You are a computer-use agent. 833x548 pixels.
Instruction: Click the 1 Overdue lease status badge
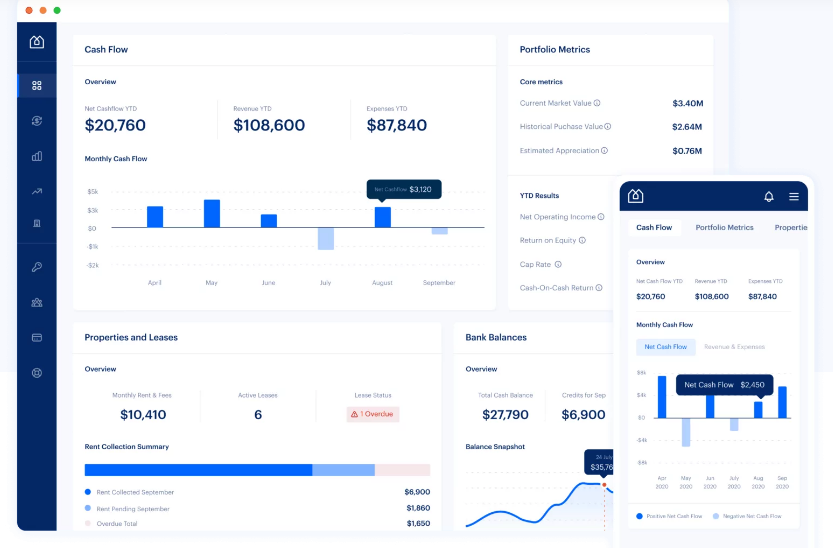coord(373,414)
